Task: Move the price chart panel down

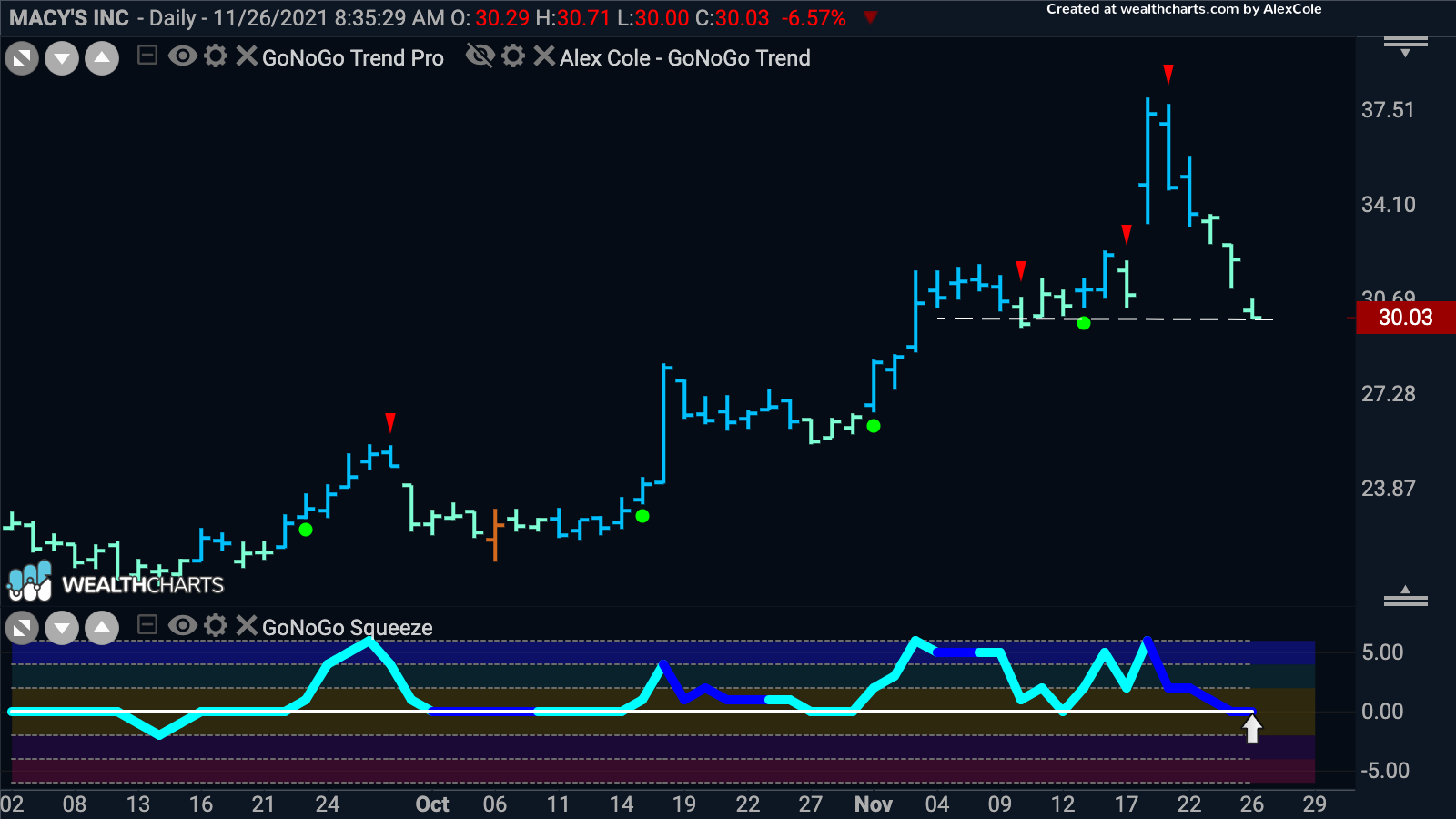Action: point(62,59)
